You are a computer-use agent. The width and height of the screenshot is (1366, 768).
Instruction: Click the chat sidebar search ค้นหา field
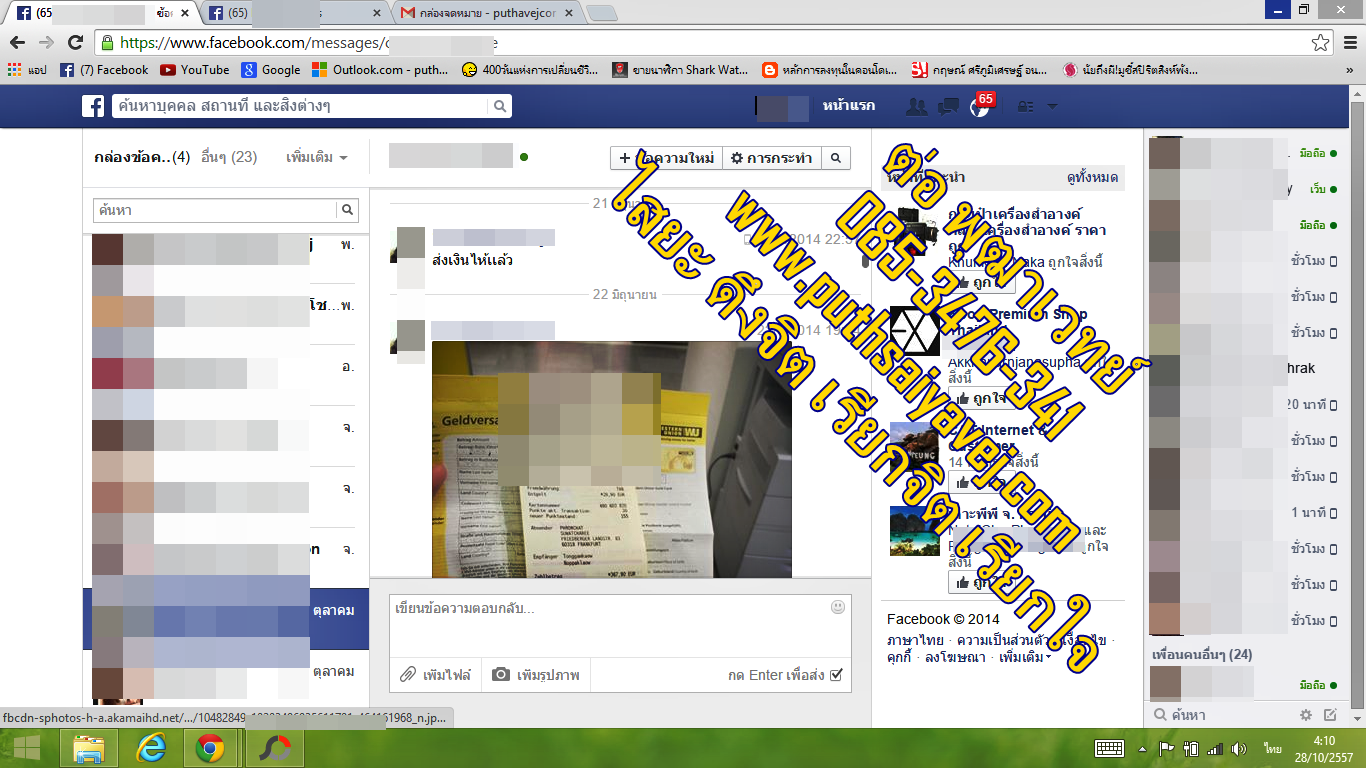1220,715
